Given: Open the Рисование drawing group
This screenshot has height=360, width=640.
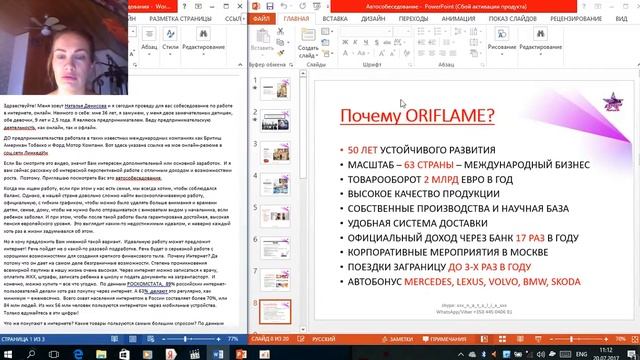Looking at the screenshot, I should [x=502, y=40].
